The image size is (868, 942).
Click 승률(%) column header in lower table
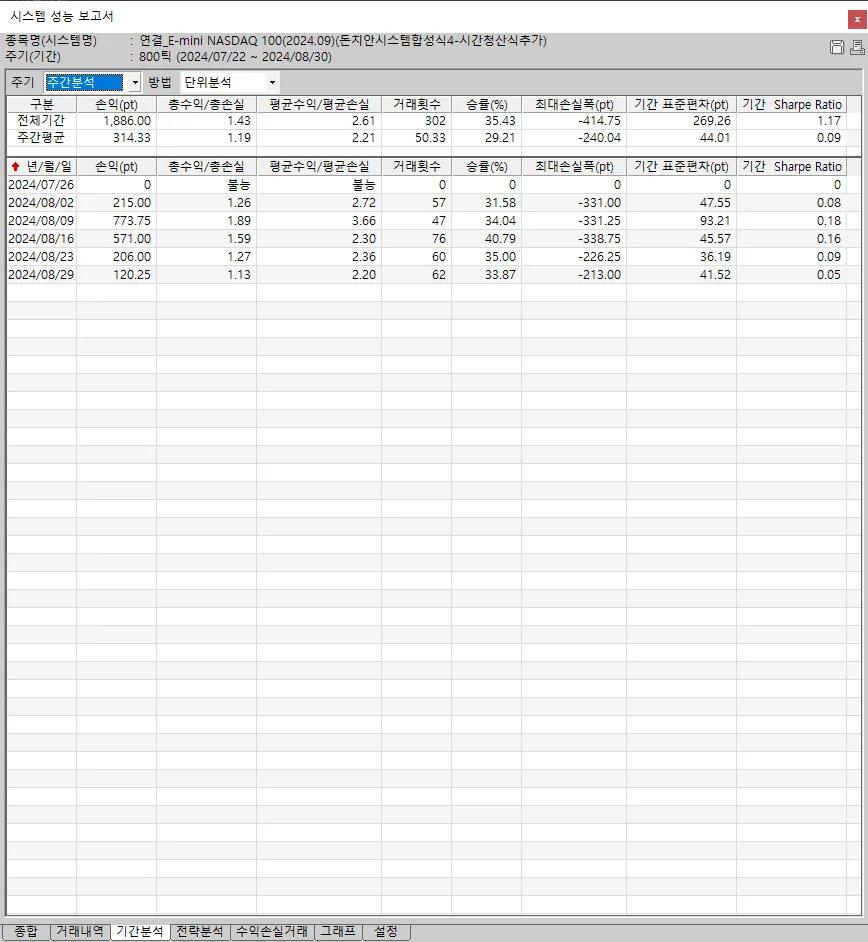(486, 167)
